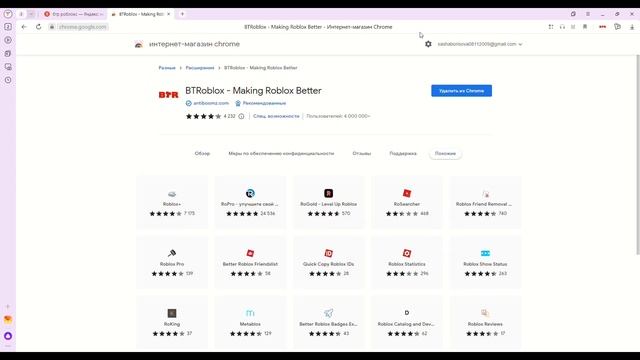This screenshot has height=360, width=640.
Task: Open the Roblox Pro extension title
Action: coord(172,264)
